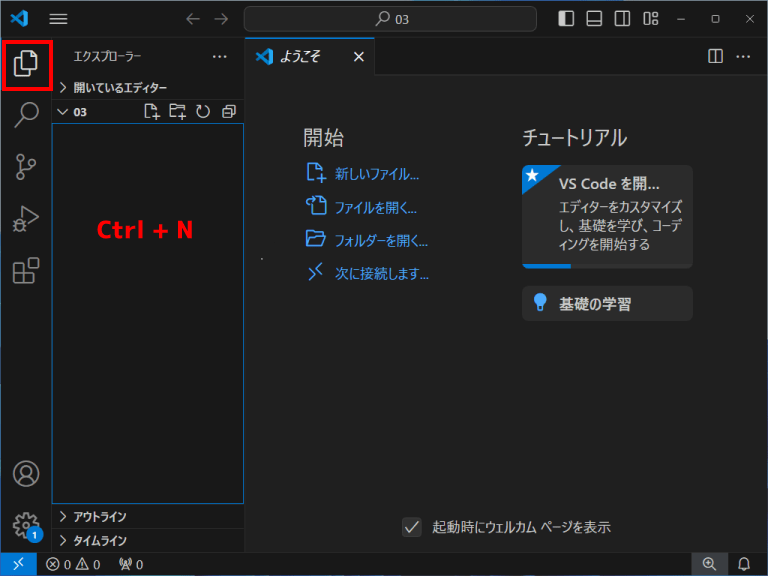
Task: Open the Accounts menu icon
Action: tap(25, 474)
